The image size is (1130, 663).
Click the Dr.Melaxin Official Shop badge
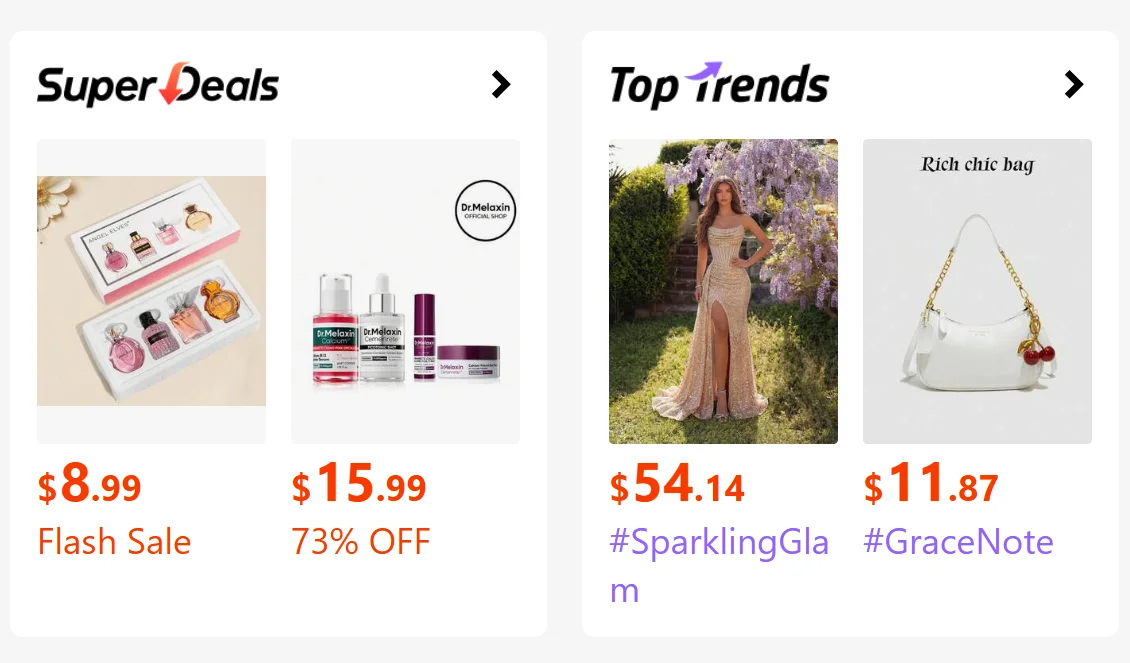[485, 211]
